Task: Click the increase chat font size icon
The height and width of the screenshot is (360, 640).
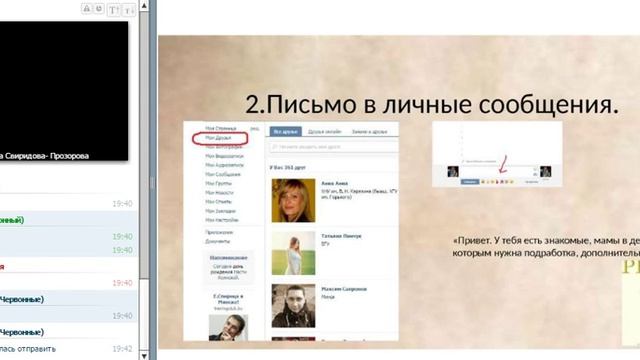Action: 113,10
